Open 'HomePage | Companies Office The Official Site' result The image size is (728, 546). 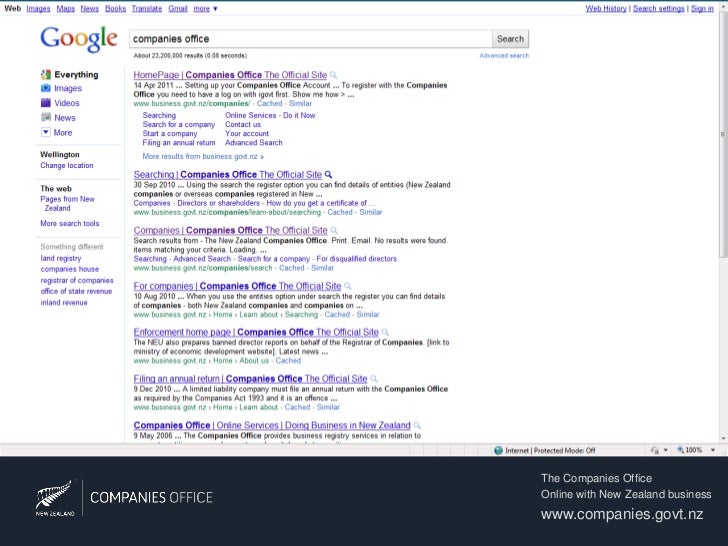tap(230, 75)
